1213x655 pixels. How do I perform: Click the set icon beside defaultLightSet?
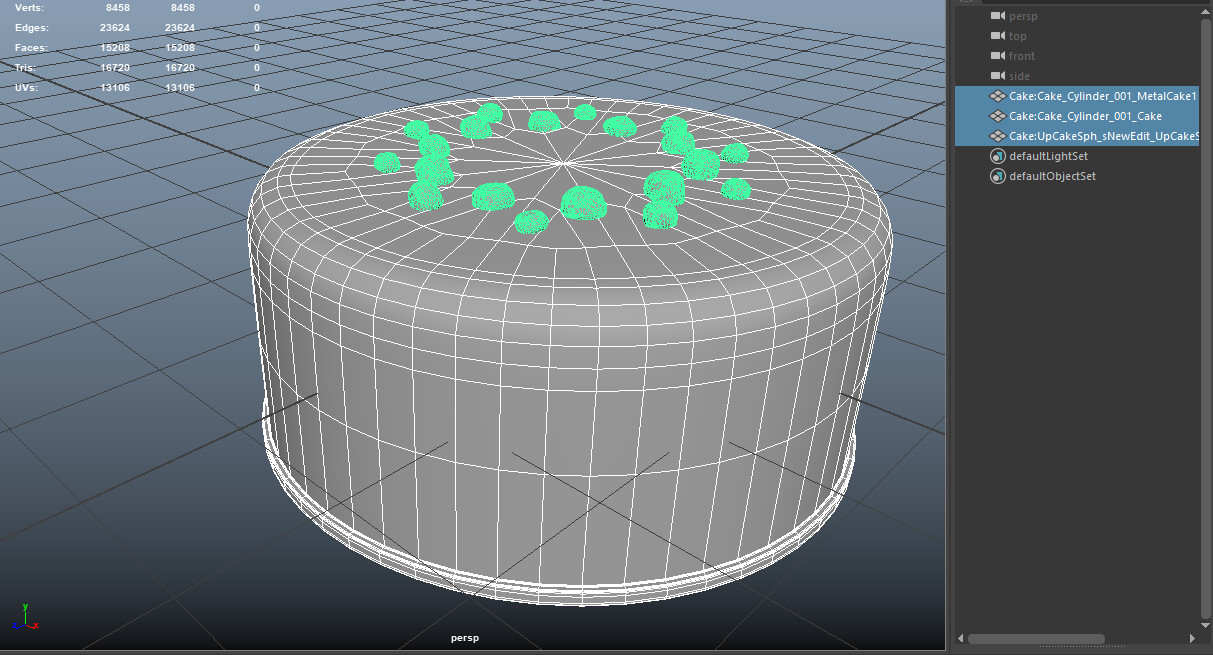pyautogui.click(x=997, y=155)
